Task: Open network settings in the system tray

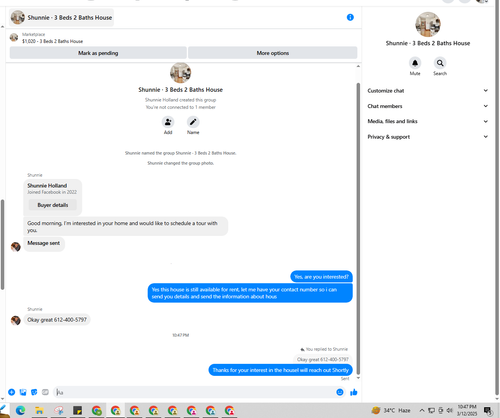Action: click(x=431, y=410)
